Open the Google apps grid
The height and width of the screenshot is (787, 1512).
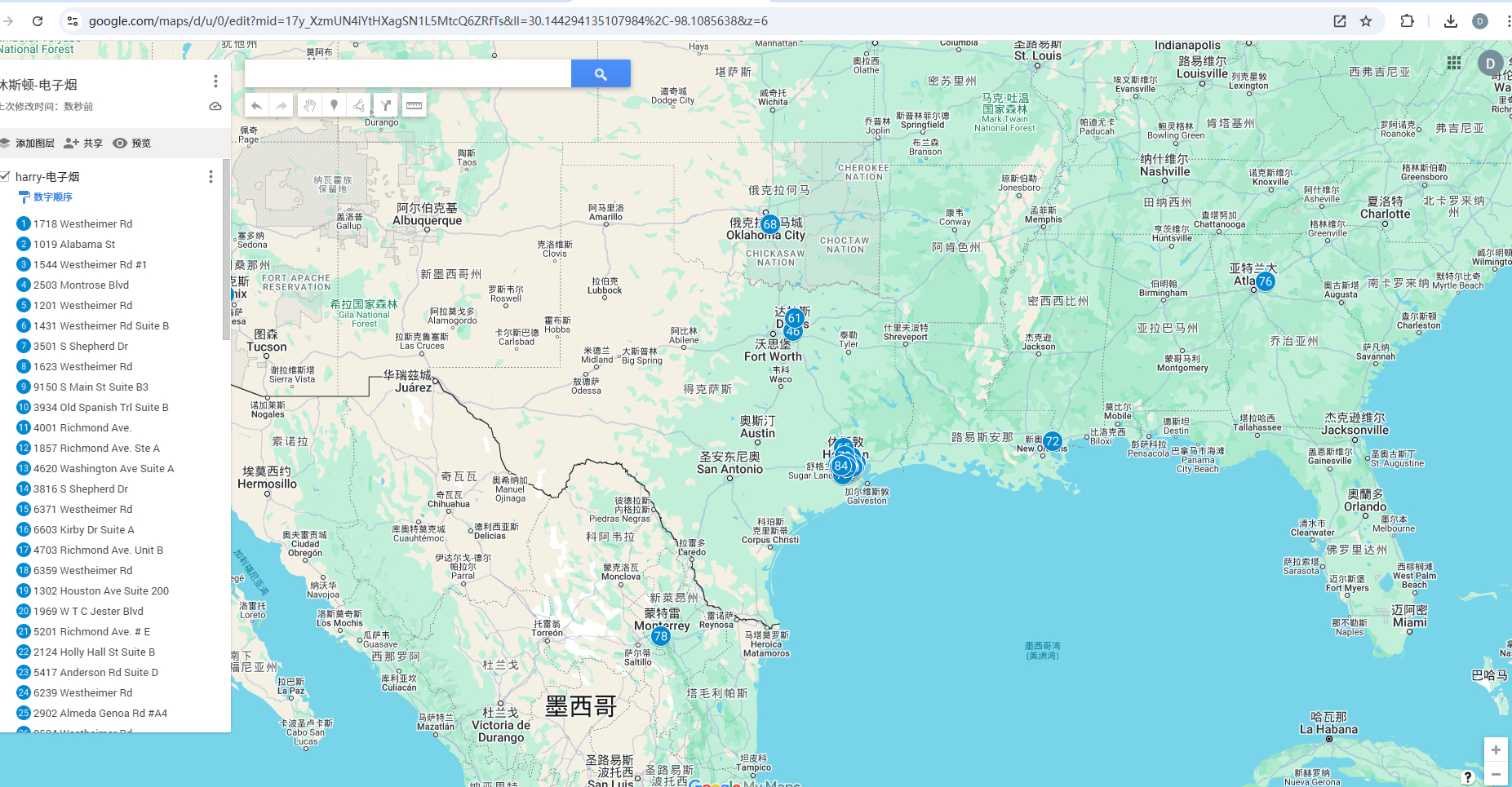[1454, 63]
